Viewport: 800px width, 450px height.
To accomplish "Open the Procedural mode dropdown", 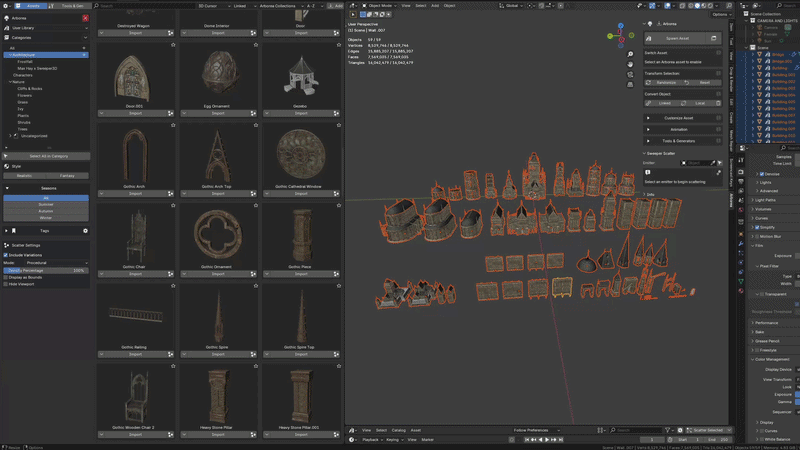I will [57, 263].
